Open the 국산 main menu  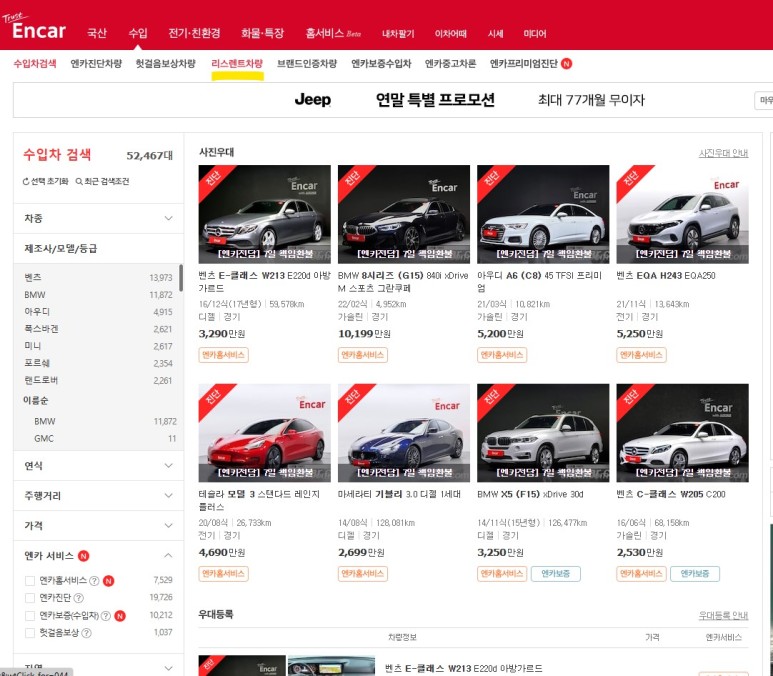(97, 34)
